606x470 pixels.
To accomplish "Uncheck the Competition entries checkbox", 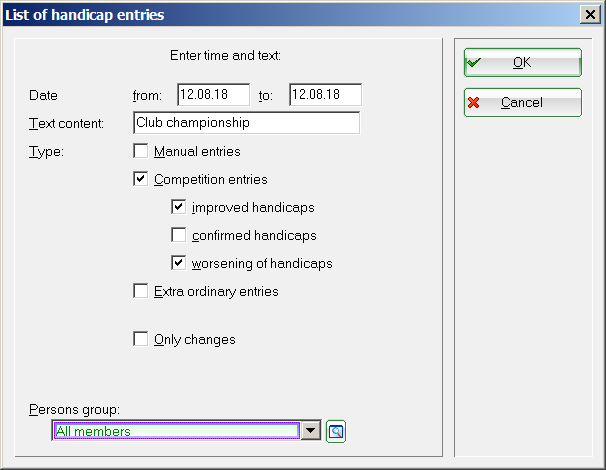I will [140, 179].
